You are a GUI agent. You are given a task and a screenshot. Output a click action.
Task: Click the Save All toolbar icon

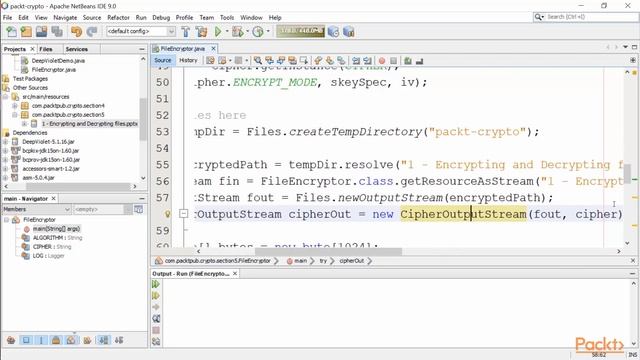click(57, 31)
